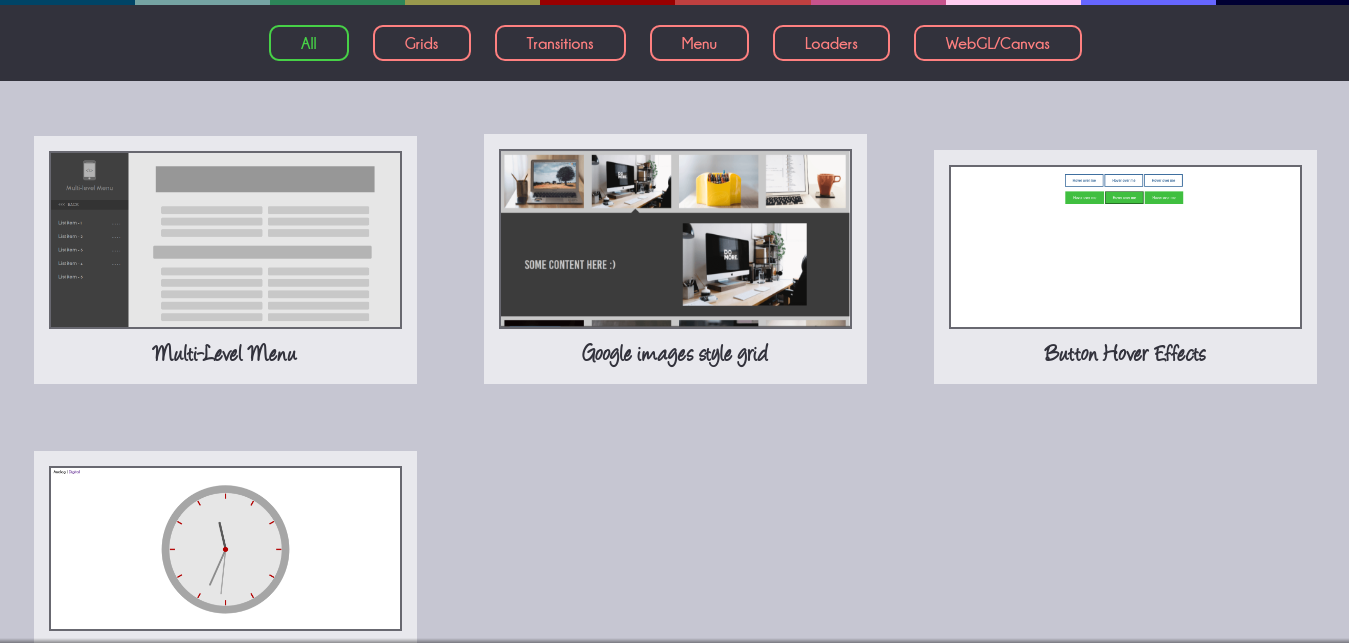This screenshot has height=643, width=1349.
Task: Click the laptop photo in grid preview
Action: tap(543, 181)
